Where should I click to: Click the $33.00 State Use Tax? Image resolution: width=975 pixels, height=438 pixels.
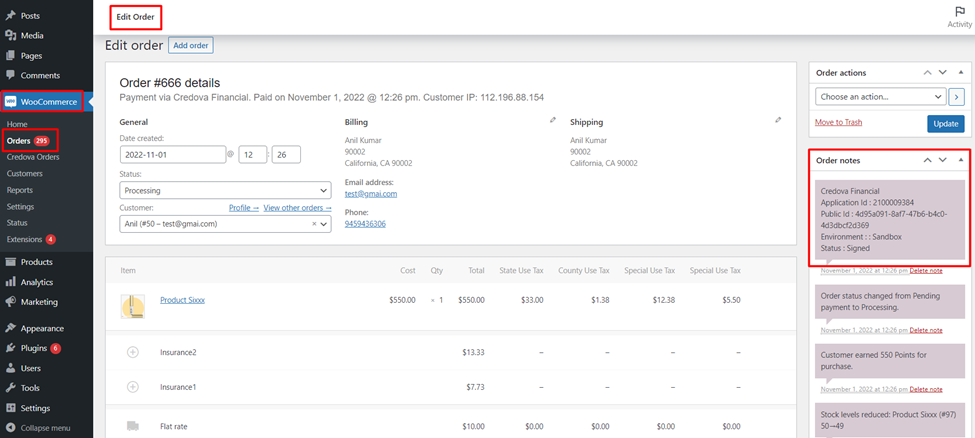pyautogui.click(x=532, y=300)
